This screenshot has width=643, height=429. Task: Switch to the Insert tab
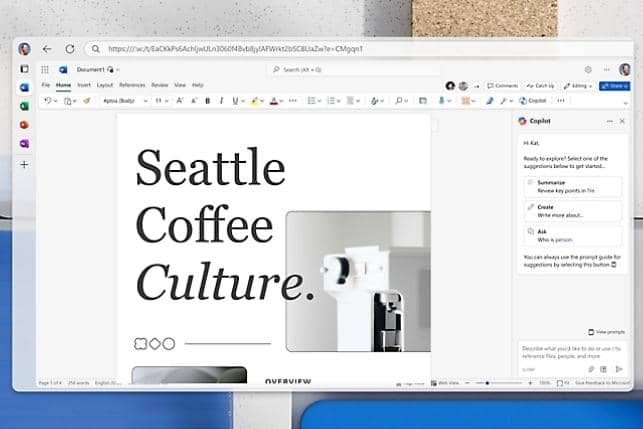point(84,85)
